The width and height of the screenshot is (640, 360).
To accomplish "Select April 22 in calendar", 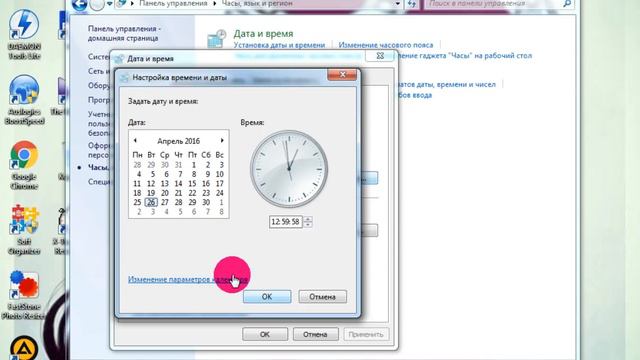I will 192,193.
